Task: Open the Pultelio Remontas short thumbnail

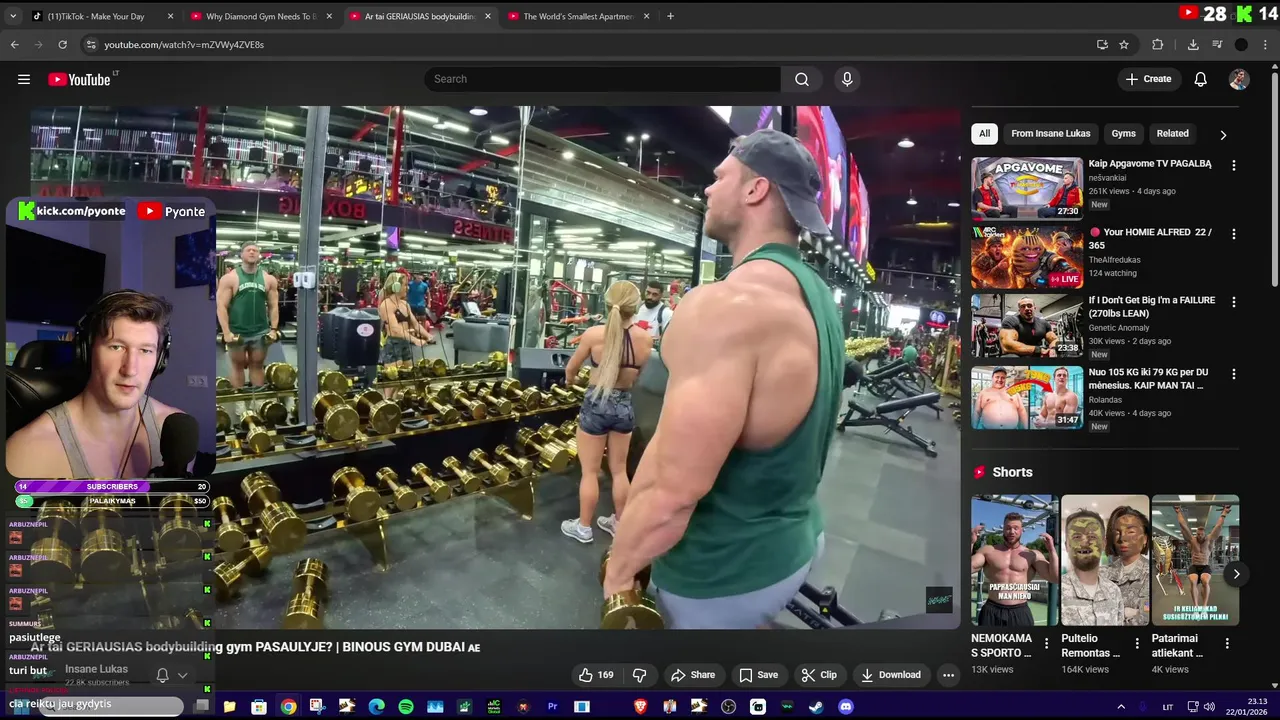Action: 1105,560
